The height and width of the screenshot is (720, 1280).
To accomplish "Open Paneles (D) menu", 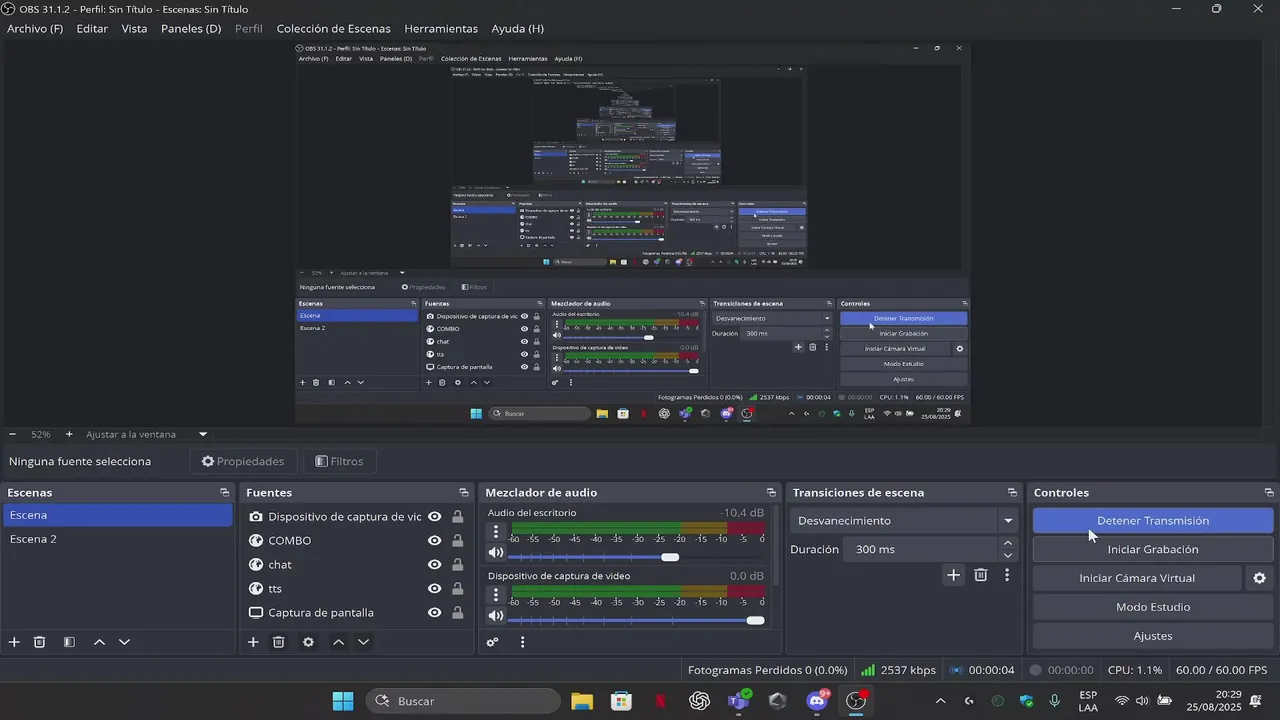I will pyautogui.click(x=191, y=29).
